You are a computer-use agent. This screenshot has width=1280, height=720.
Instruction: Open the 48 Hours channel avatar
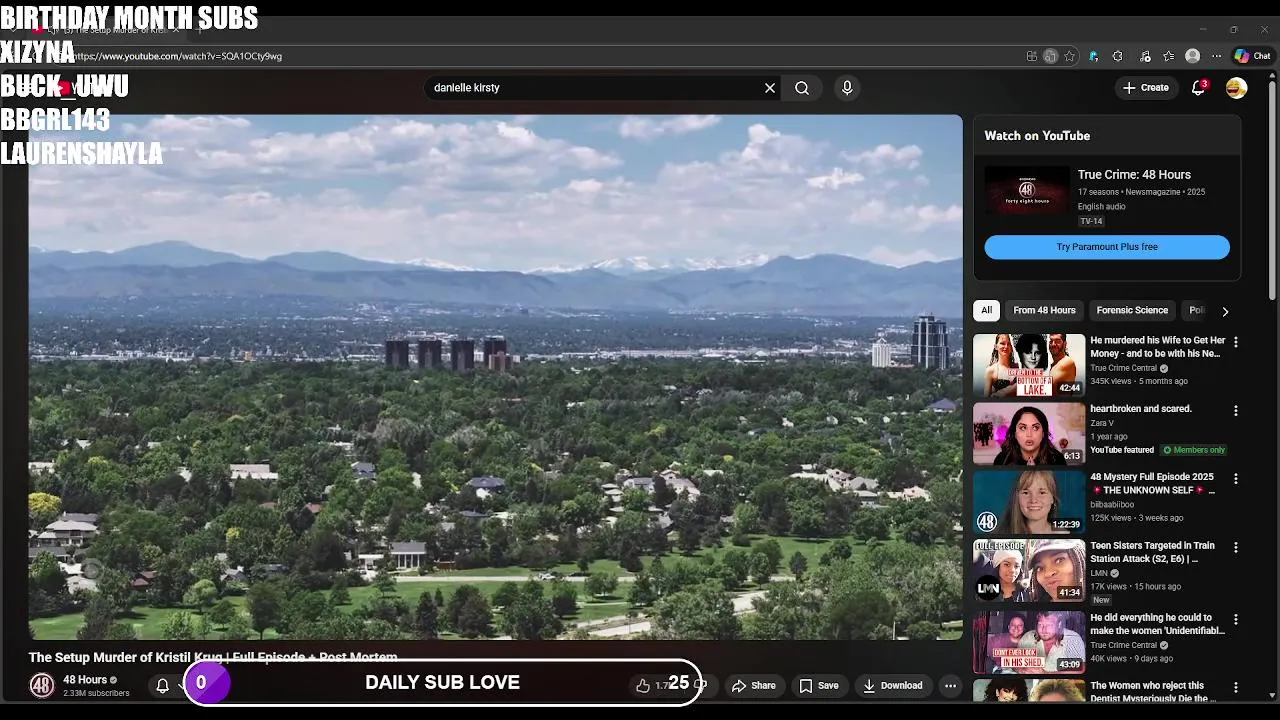41,686
